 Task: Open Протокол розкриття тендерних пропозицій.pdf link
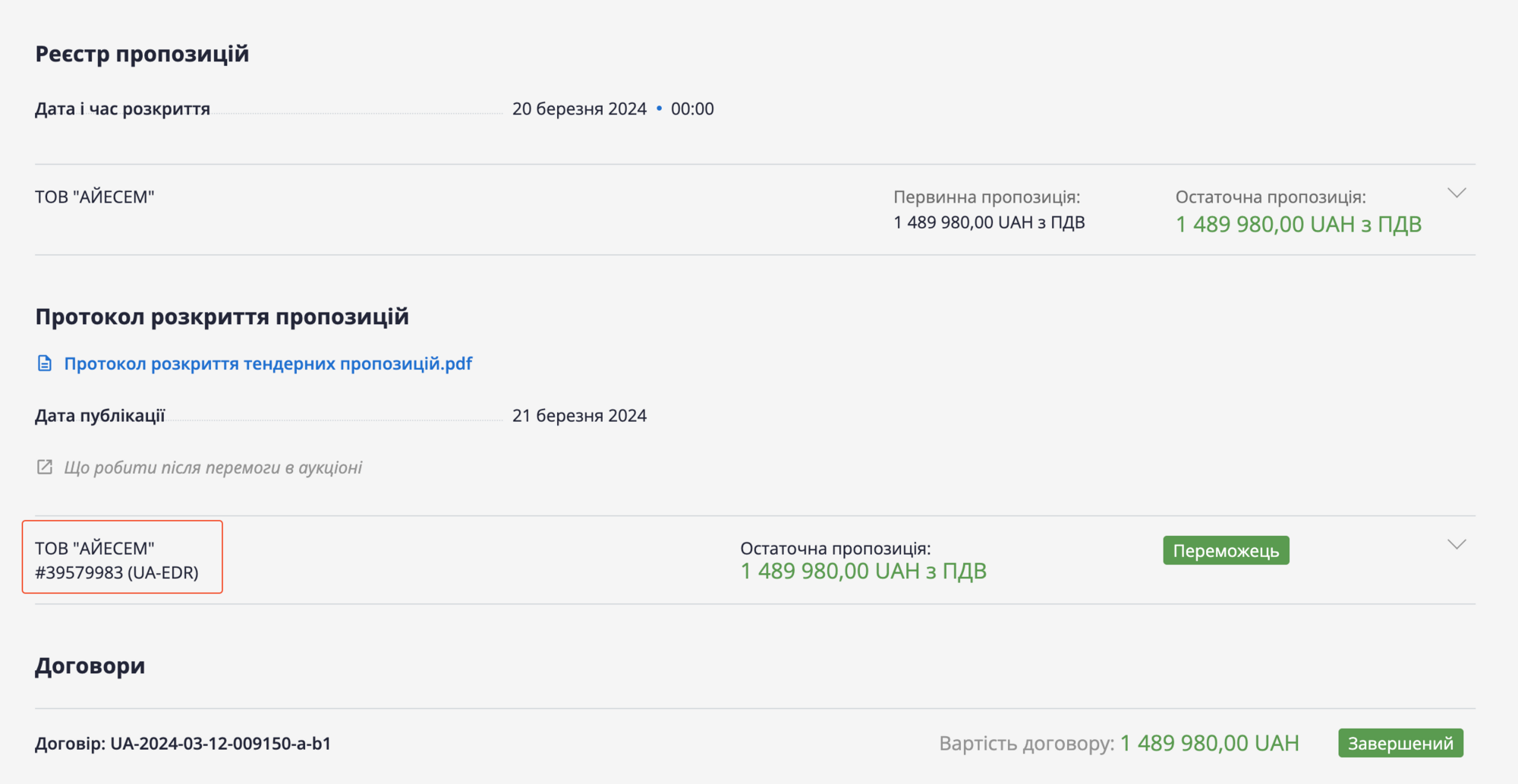(x=267, y=364)
